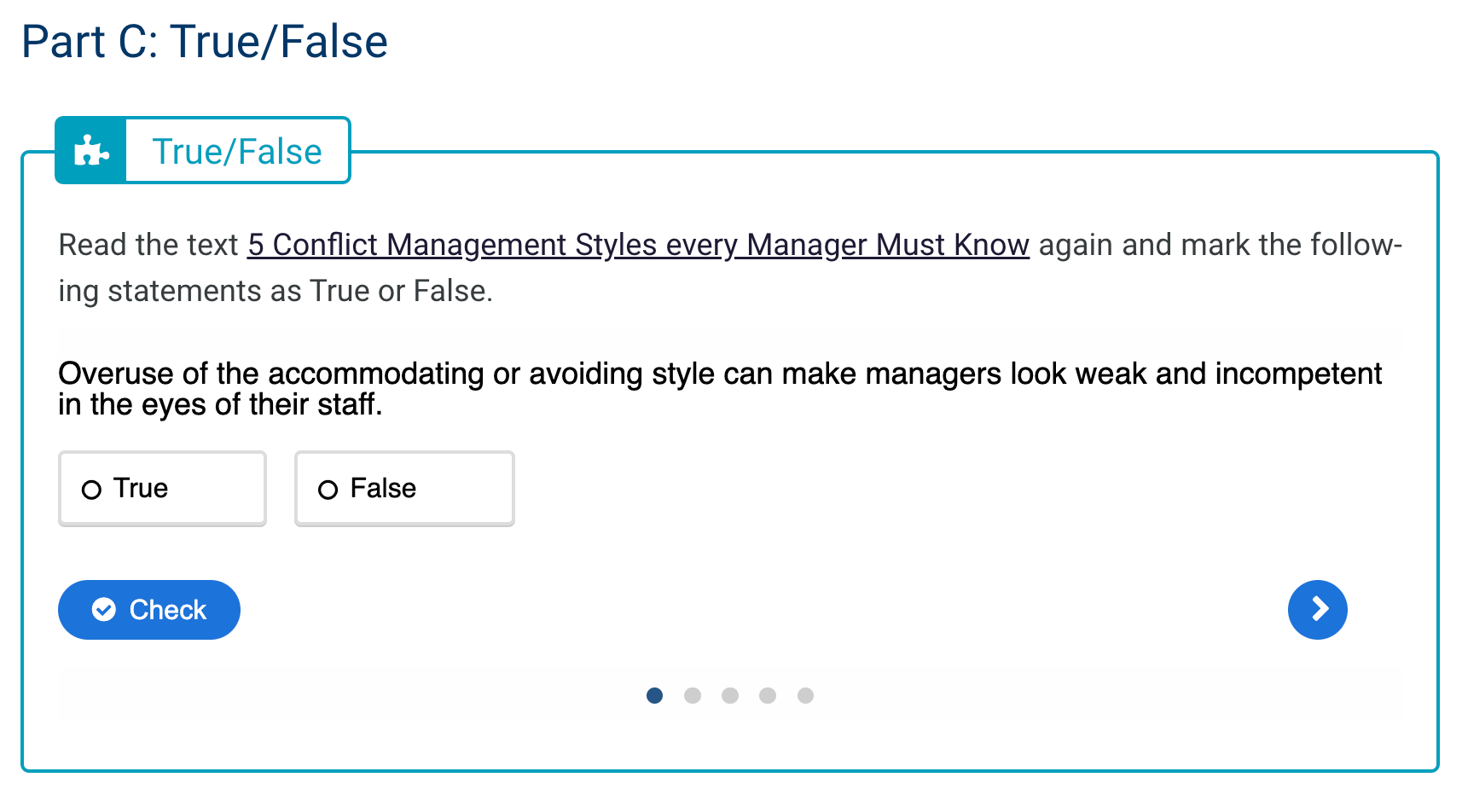The image size is (1462, 812).
Task: Jump to the fifth question dot
Action: pyautogui.click(x=805, y=695)
